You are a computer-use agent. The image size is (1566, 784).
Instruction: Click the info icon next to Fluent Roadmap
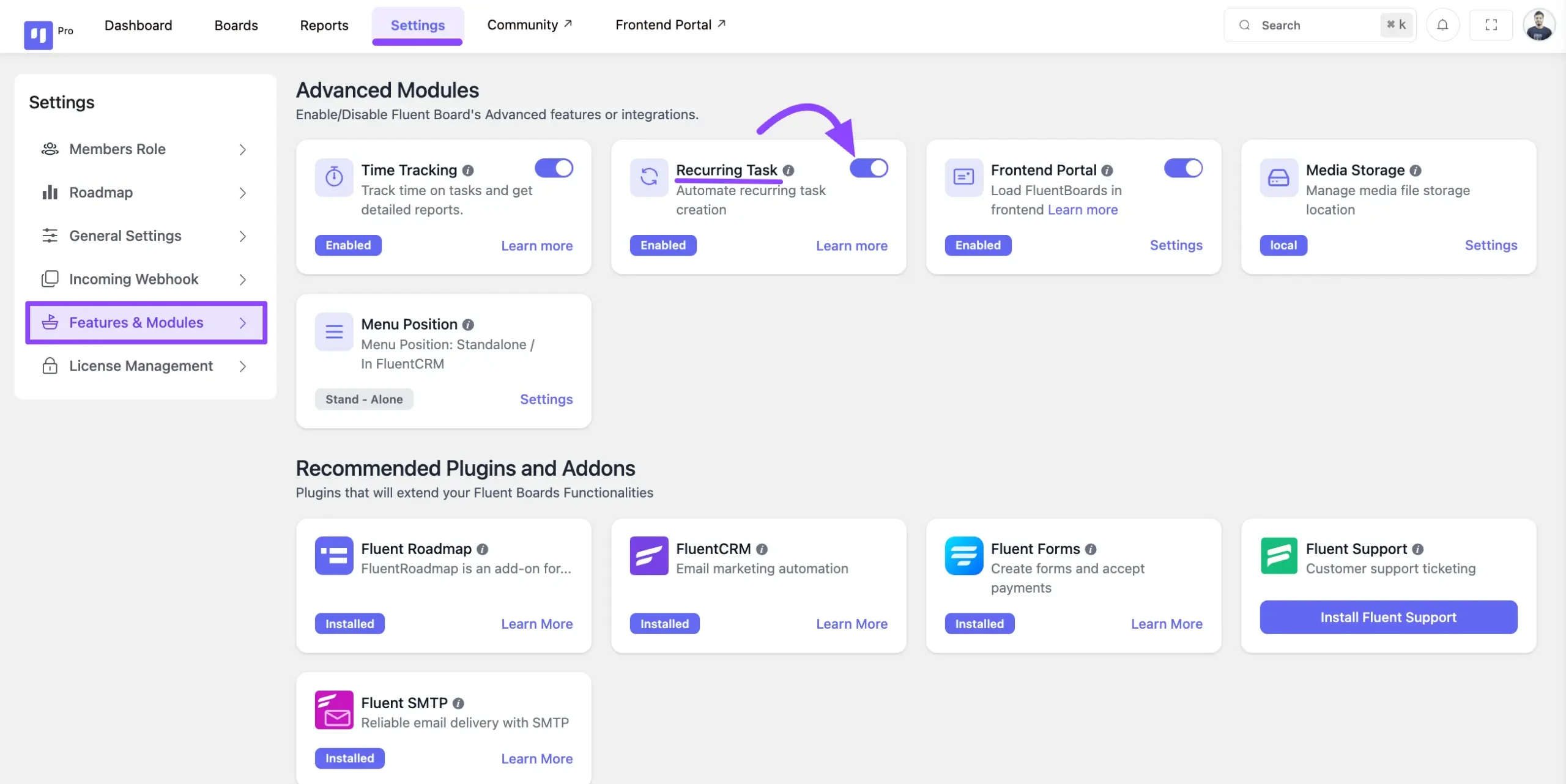pyautogui.click(x=482, y=549)
